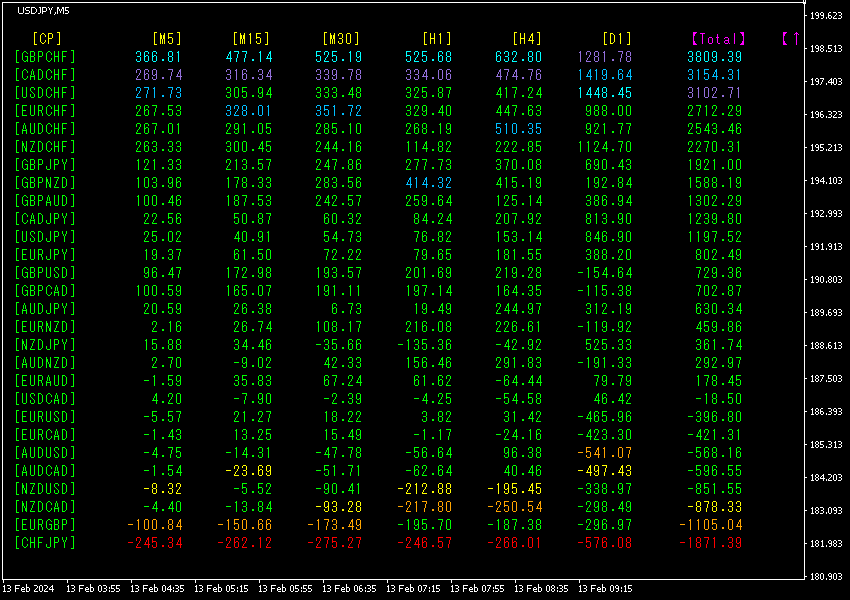Click the [AUDCHF] pair label
This screenshot has width=850, height=600.
45,128
